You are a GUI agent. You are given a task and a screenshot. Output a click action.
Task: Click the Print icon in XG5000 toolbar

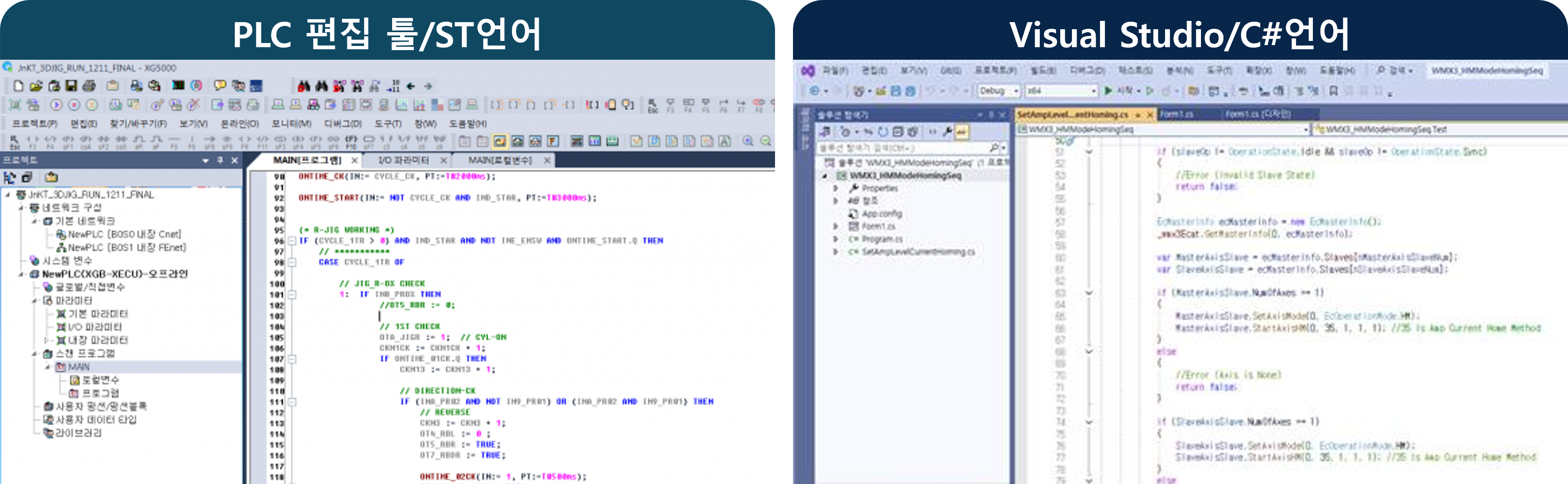[89, 86]
